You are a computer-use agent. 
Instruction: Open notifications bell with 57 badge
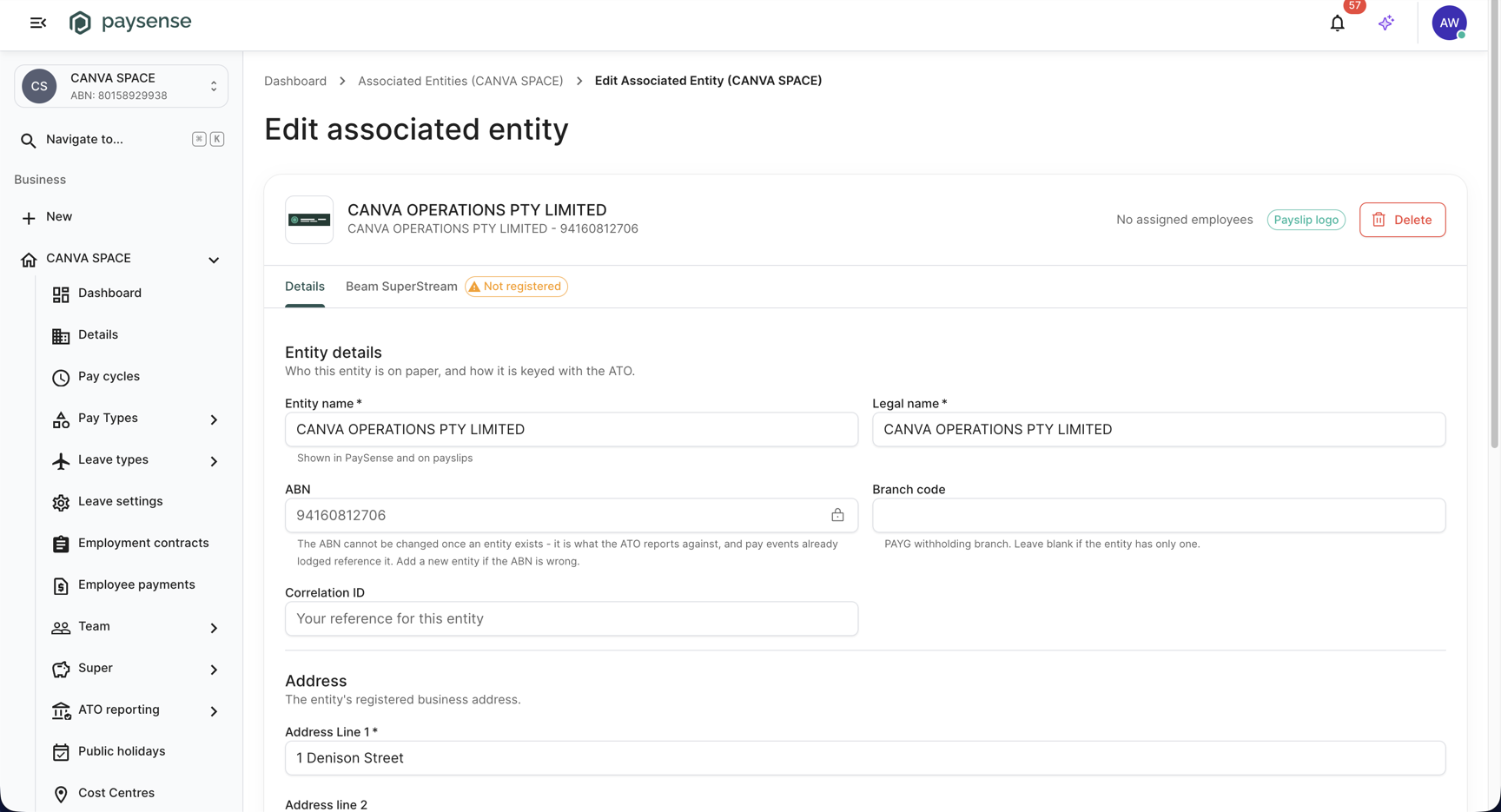tap(1338, 23)
